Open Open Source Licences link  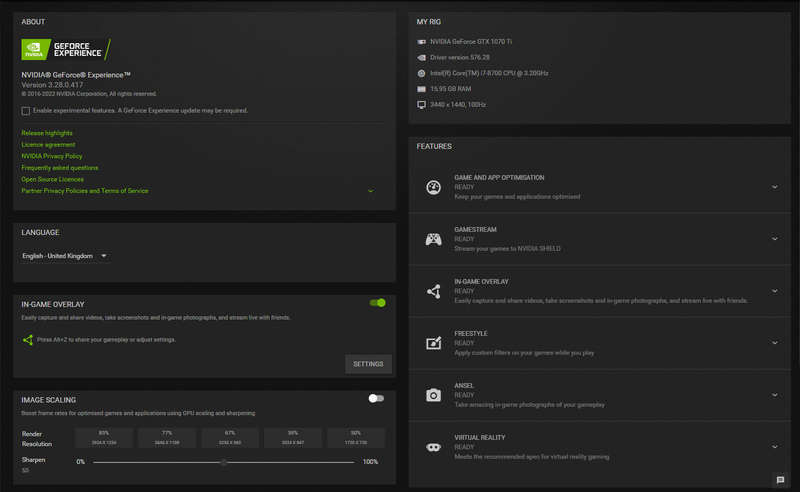coord(53,180)
